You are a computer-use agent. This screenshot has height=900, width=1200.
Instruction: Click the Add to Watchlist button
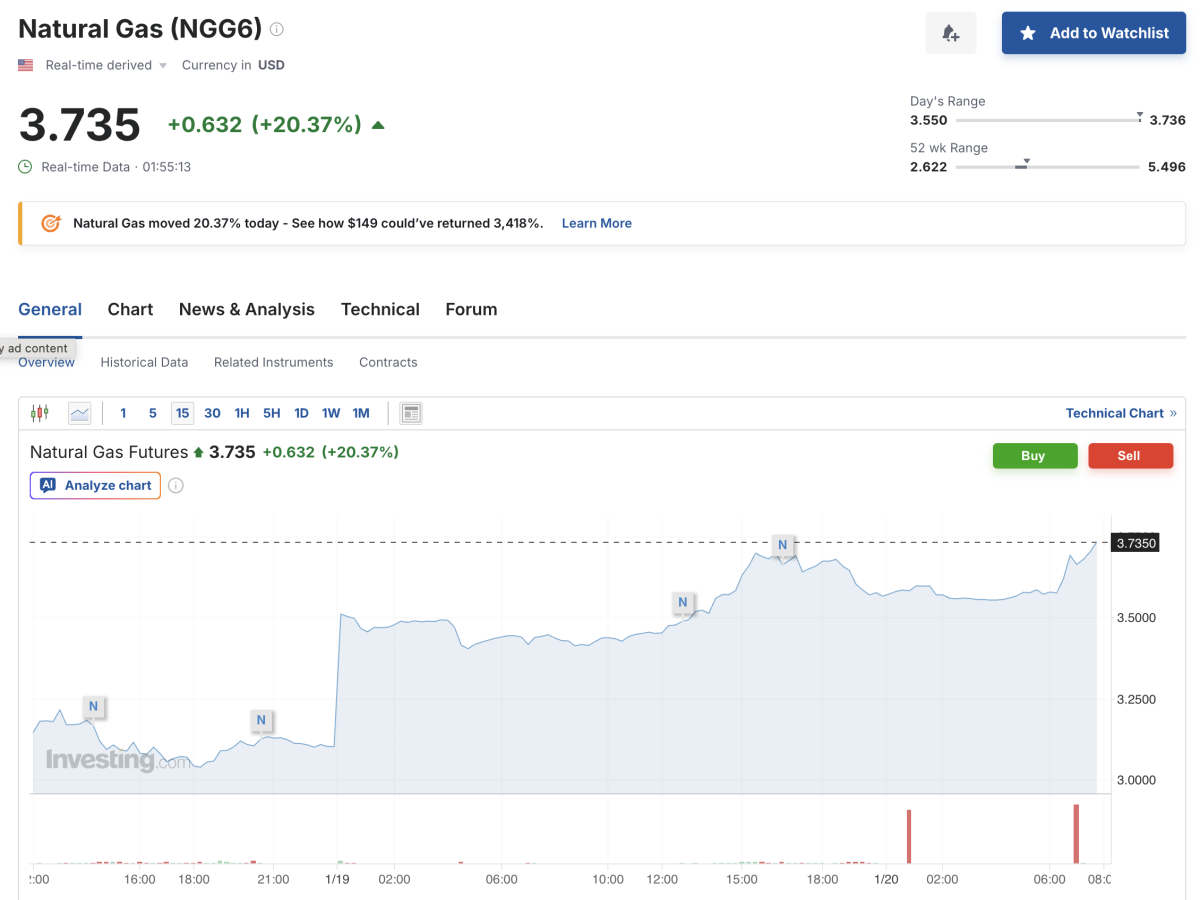pyautogui.click(x=1093, y=33)
